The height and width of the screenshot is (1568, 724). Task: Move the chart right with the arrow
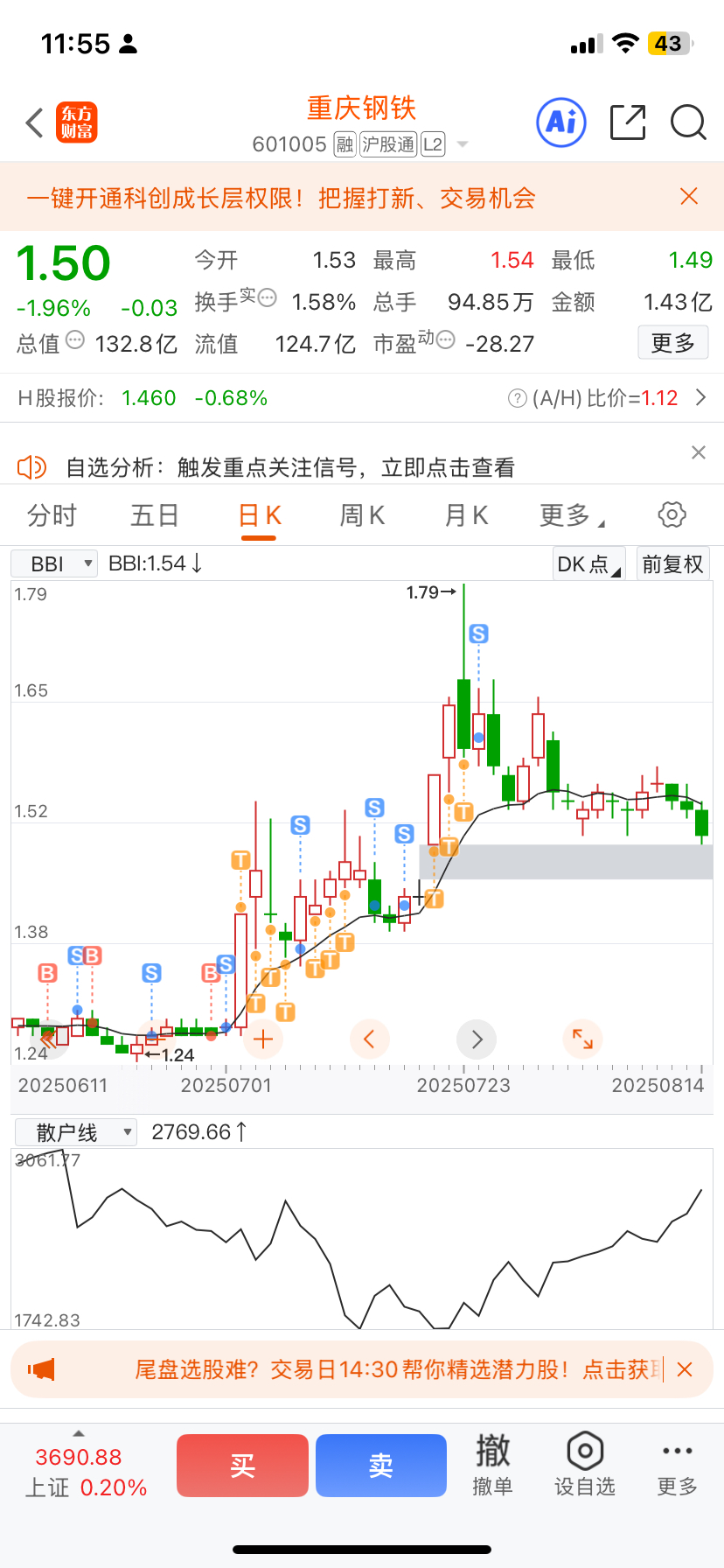477,1039
